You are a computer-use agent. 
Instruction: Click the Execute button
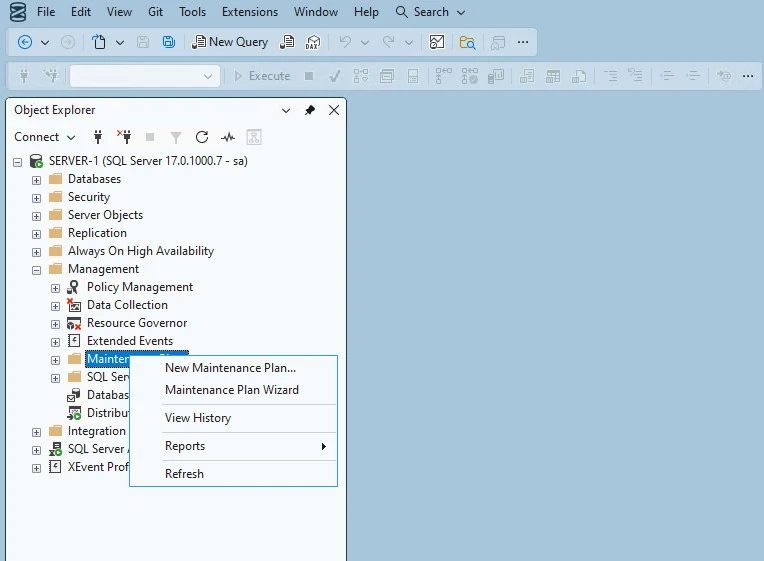pos(262,76)
